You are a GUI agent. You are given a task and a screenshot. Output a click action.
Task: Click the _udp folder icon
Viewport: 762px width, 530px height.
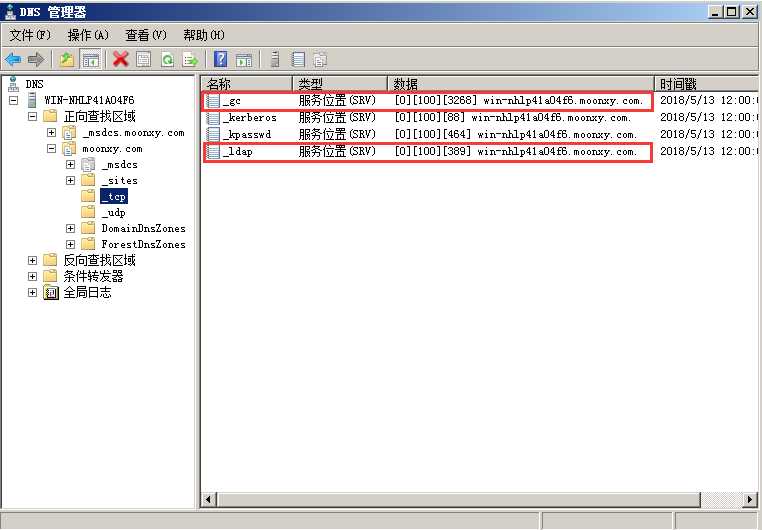pos(88,212)
